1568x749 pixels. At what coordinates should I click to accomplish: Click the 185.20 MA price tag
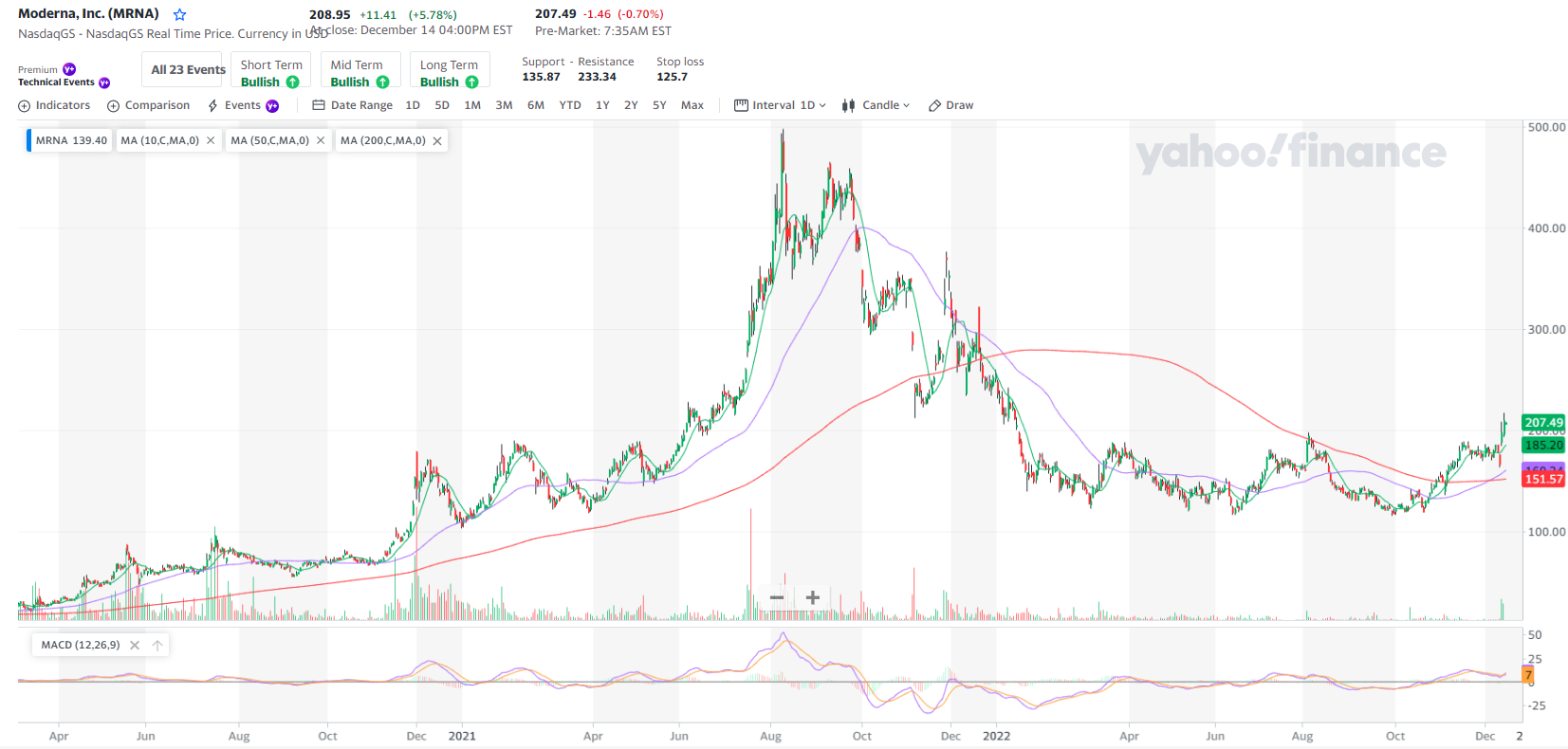point(1543,445)
